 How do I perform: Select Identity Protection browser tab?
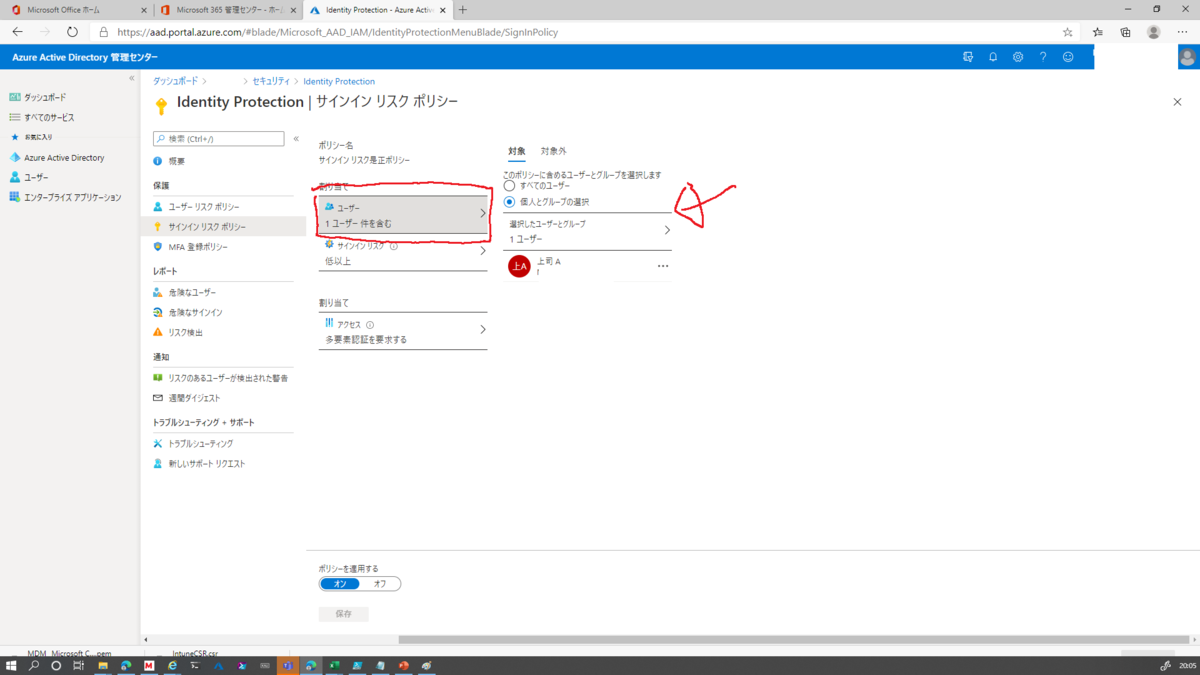377,10
